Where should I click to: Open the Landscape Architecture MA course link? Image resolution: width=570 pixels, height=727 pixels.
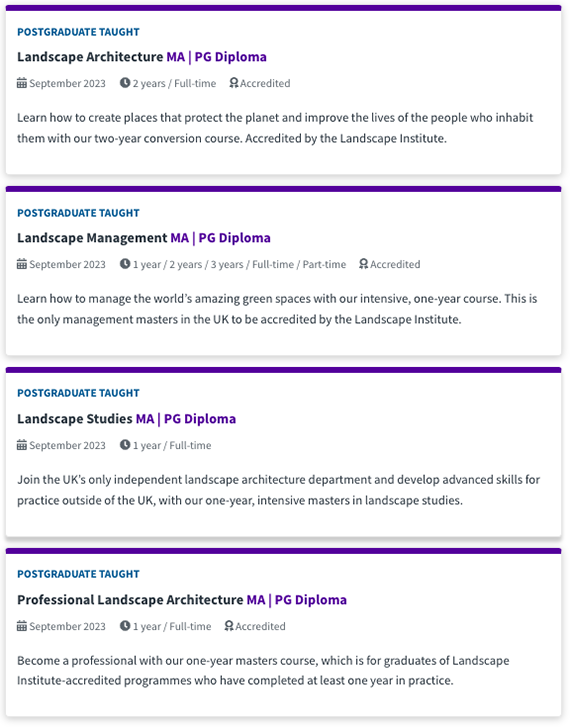pyautogui.click(x=142, y=57)
